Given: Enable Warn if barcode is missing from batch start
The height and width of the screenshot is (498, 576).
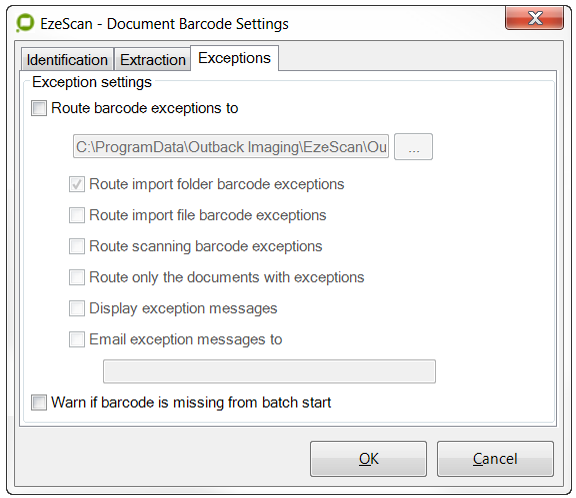Looking at the screenshot, I should click(x=39, y=402).
